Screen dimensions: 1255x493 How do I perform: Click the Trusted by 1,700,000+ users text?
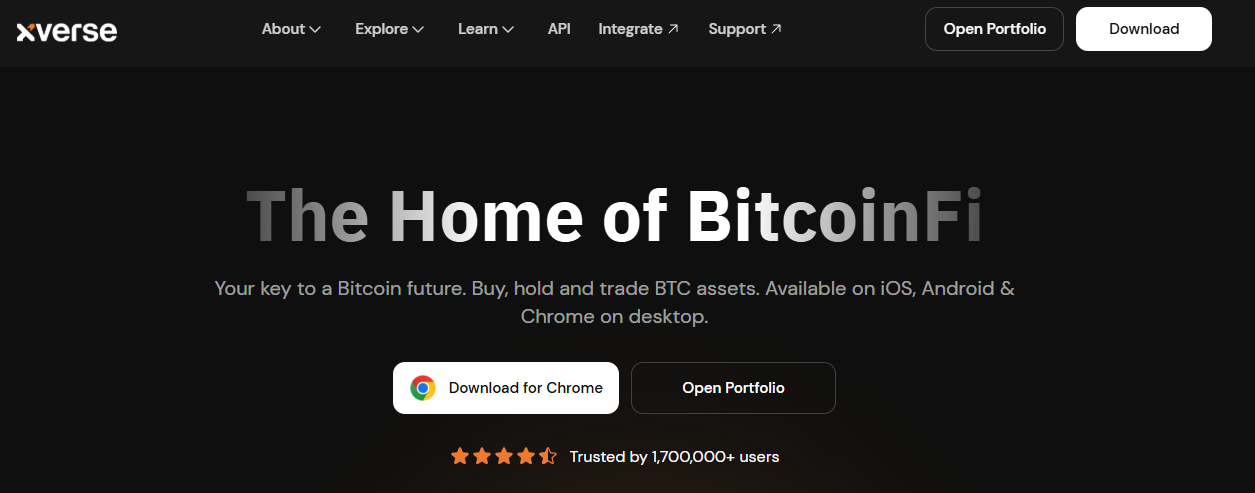coord(674,457)
